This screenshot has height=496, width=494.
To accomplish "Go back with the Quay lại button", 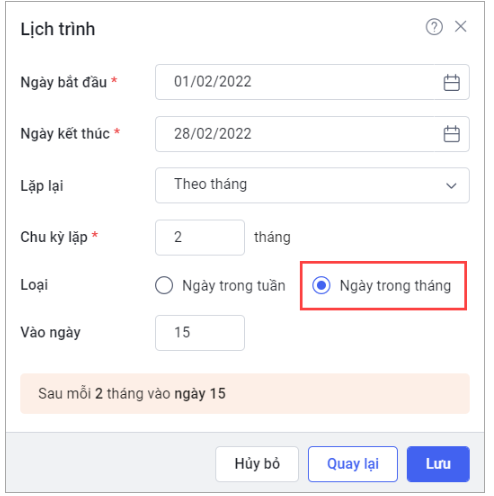I will point(353,464).
